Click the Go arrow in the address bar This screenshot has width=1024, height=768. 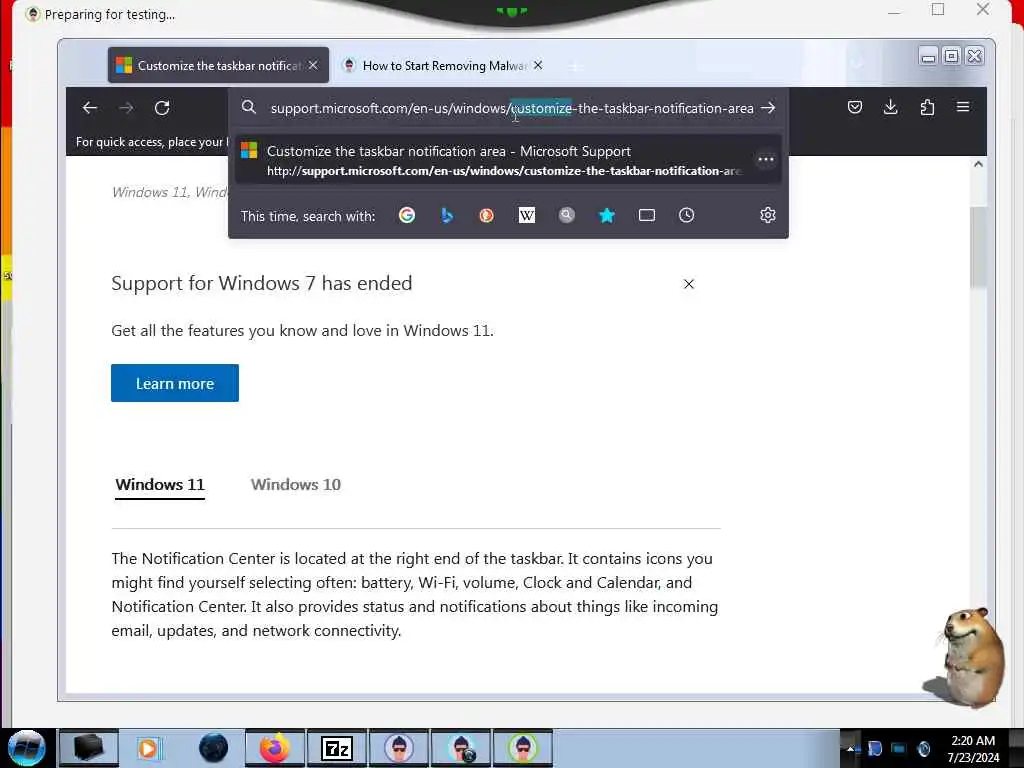pyautogui.click(x=768, y=108)
